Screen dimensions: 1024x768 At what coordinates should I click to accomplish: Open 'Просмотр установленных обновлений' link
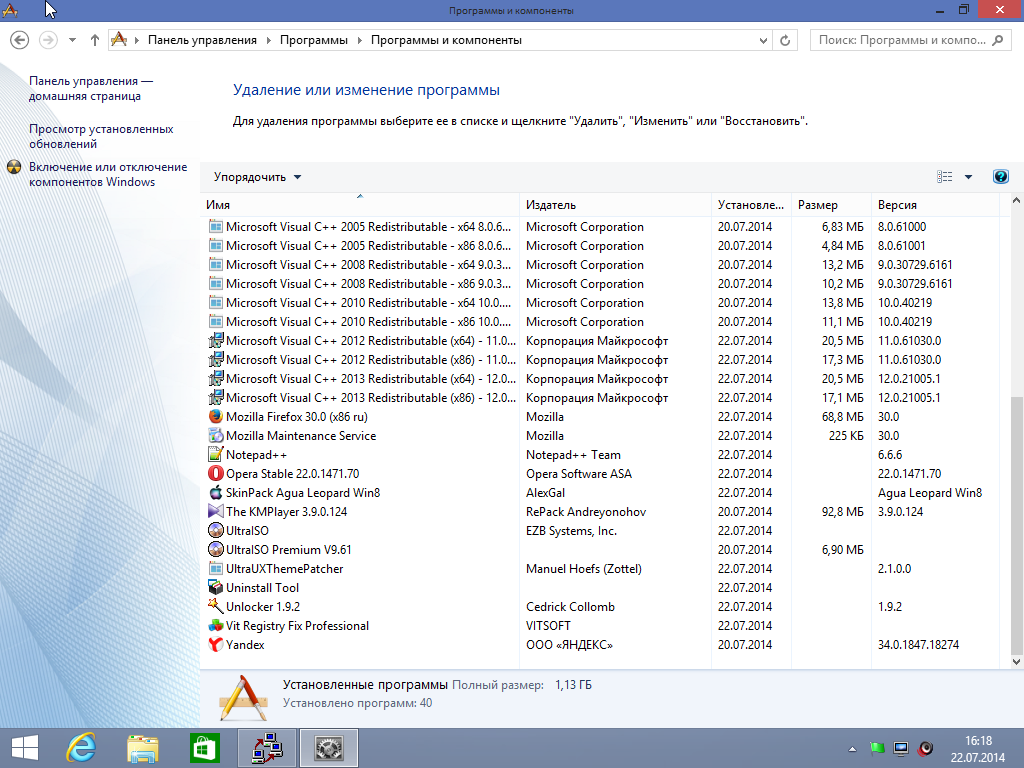pos(101,136)
